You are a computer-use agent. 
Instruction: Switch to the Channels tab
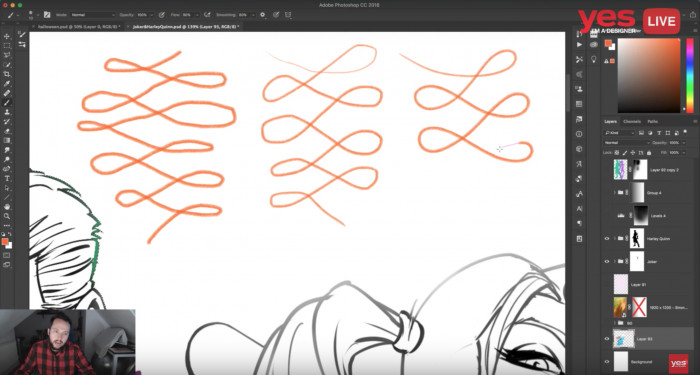[632, 121]
